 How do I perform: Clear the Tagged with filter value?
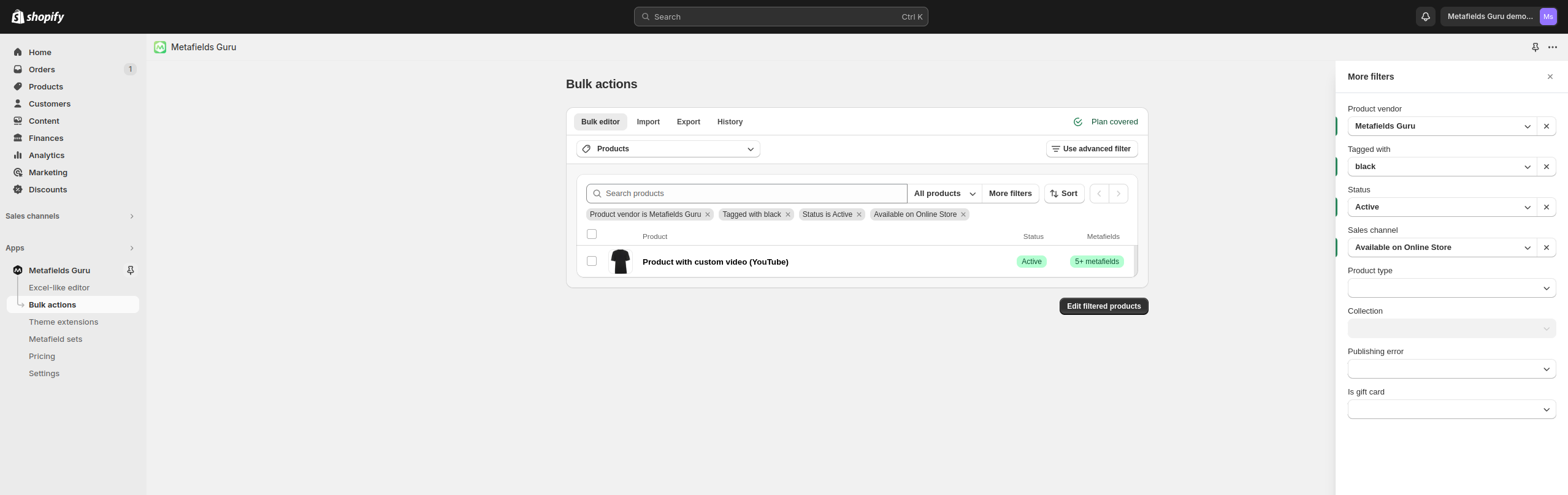pyautogui.click(x=1547, y=167)
